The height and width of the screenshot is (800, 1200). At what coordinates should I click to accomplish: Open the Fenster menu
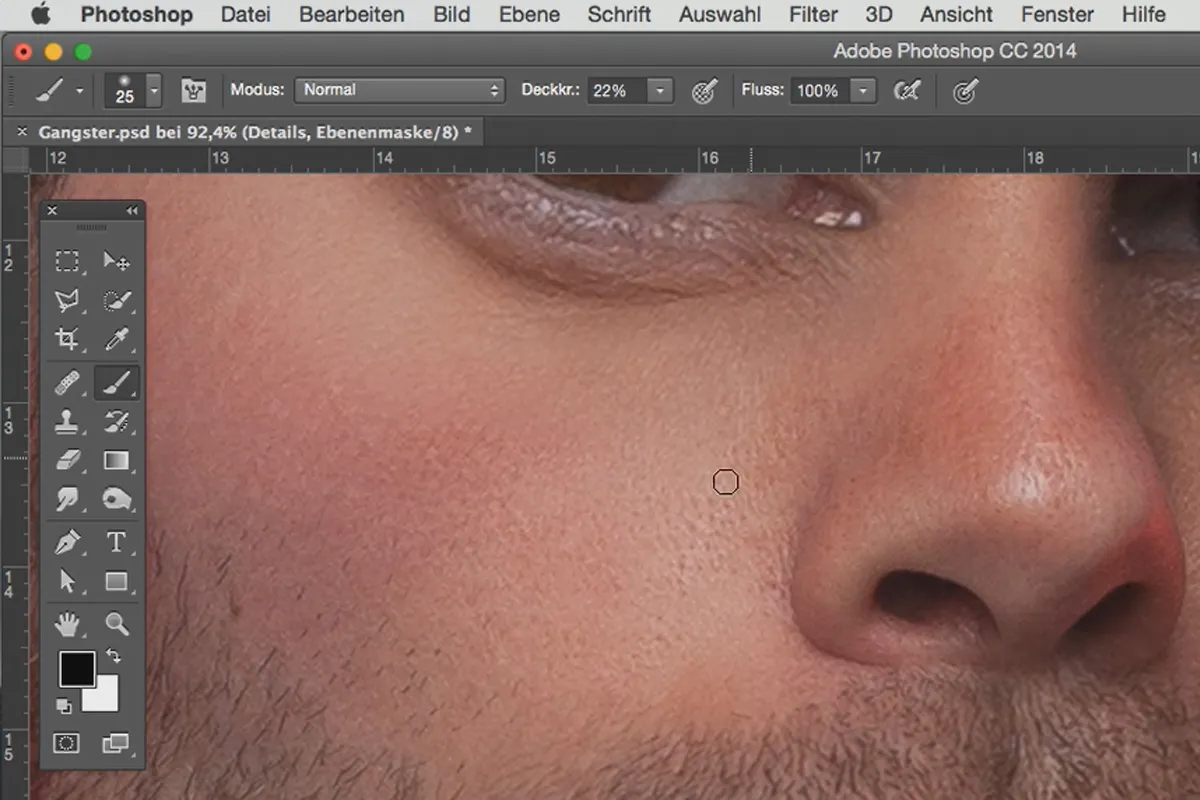1057,14
